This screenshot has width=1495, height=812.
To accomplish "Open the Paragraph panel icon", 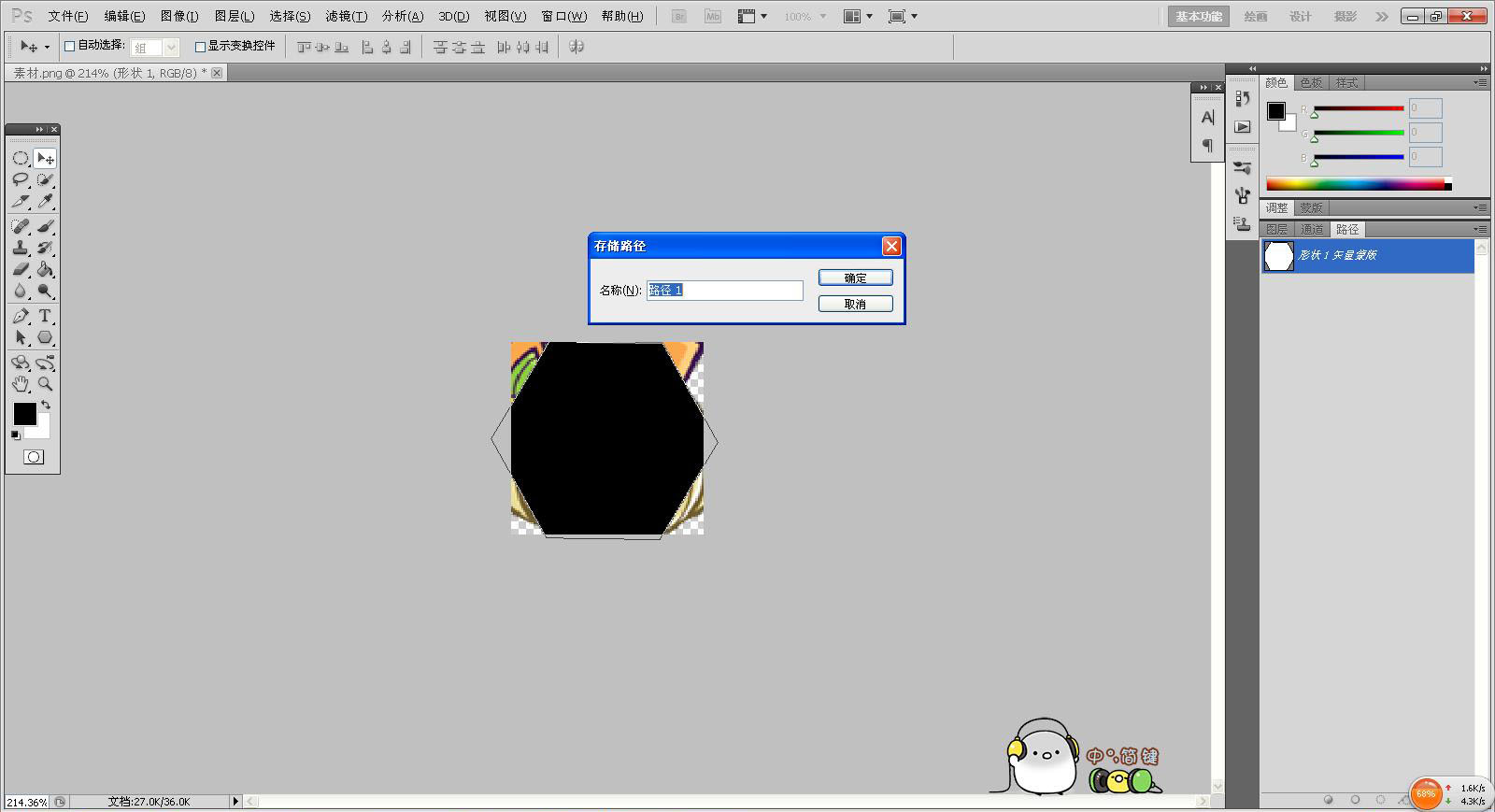I will [1207, 145].
